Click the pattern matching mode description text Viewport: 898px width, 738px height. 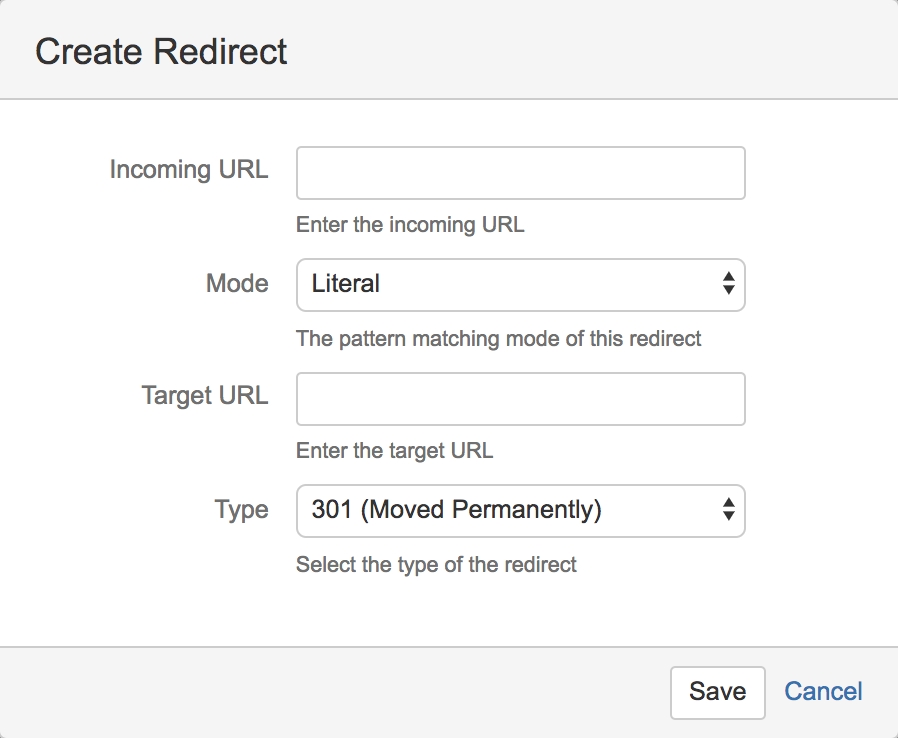[498, 339]
